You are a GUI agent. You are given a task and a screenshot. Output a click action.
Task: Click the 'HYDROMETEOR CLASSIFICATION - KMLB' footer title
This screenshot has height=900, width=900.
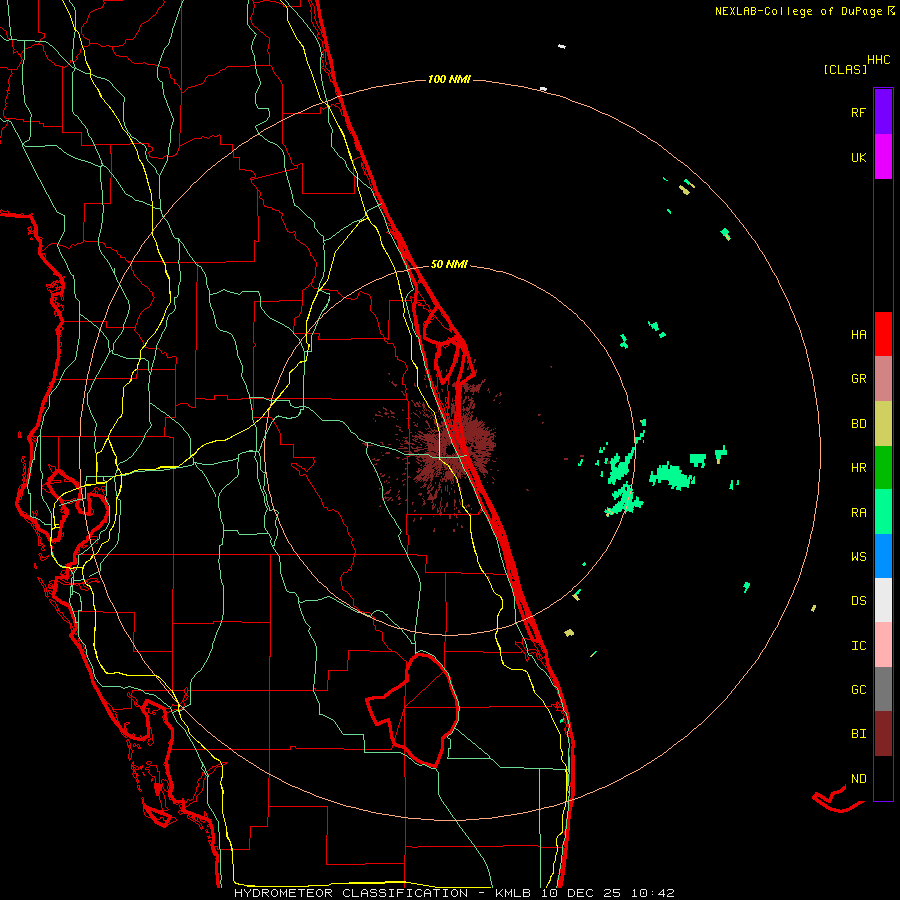(x=382, y=893)
